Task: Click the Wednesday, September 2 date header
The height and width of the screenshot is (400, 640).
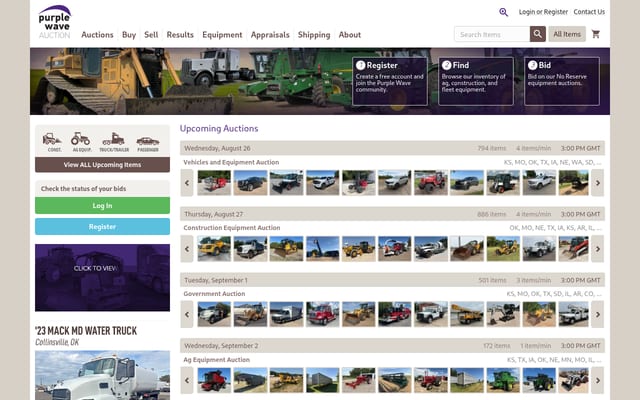Action: click(x=392, y=346)
